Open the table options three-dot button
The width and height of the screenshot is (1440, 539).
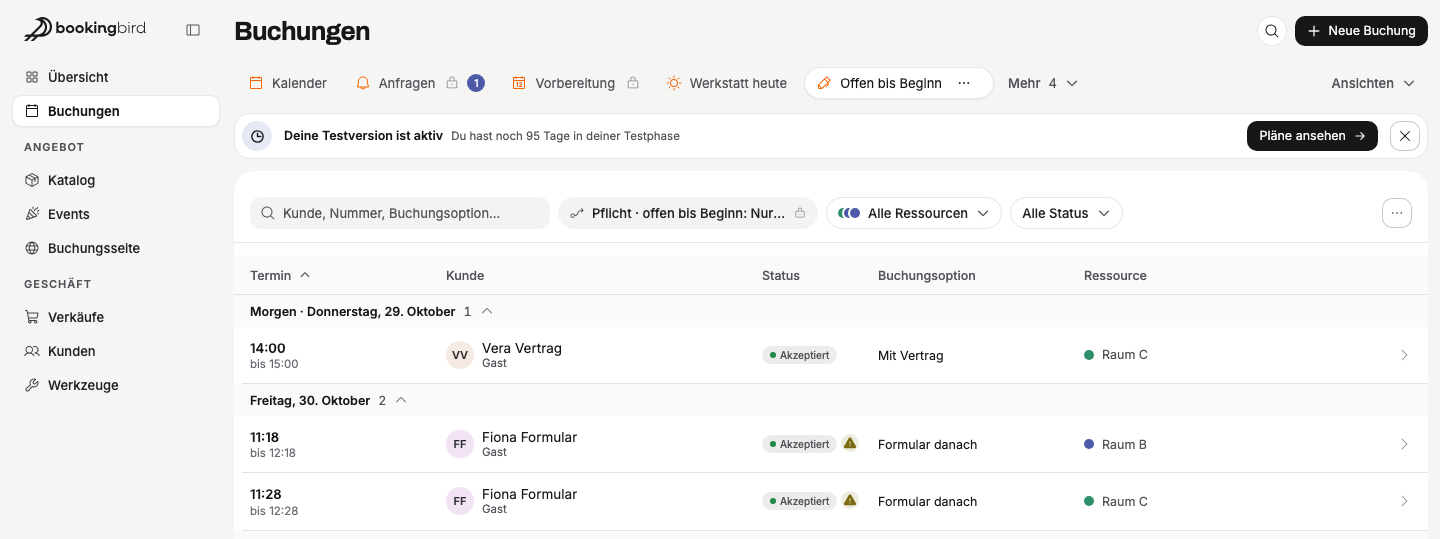pos(1397,213)
